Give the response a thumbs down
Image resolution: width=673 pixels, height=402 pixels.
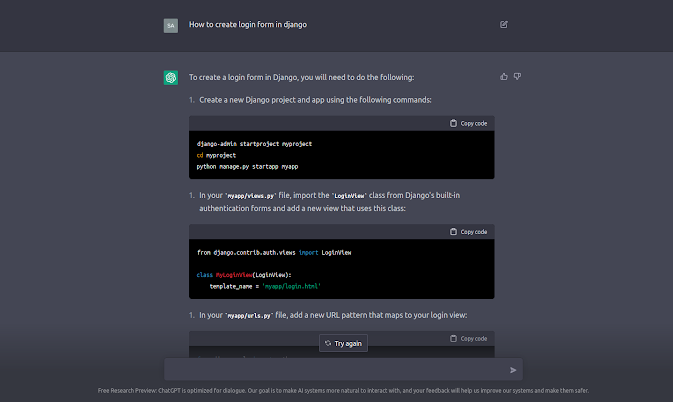pos(517,76)
